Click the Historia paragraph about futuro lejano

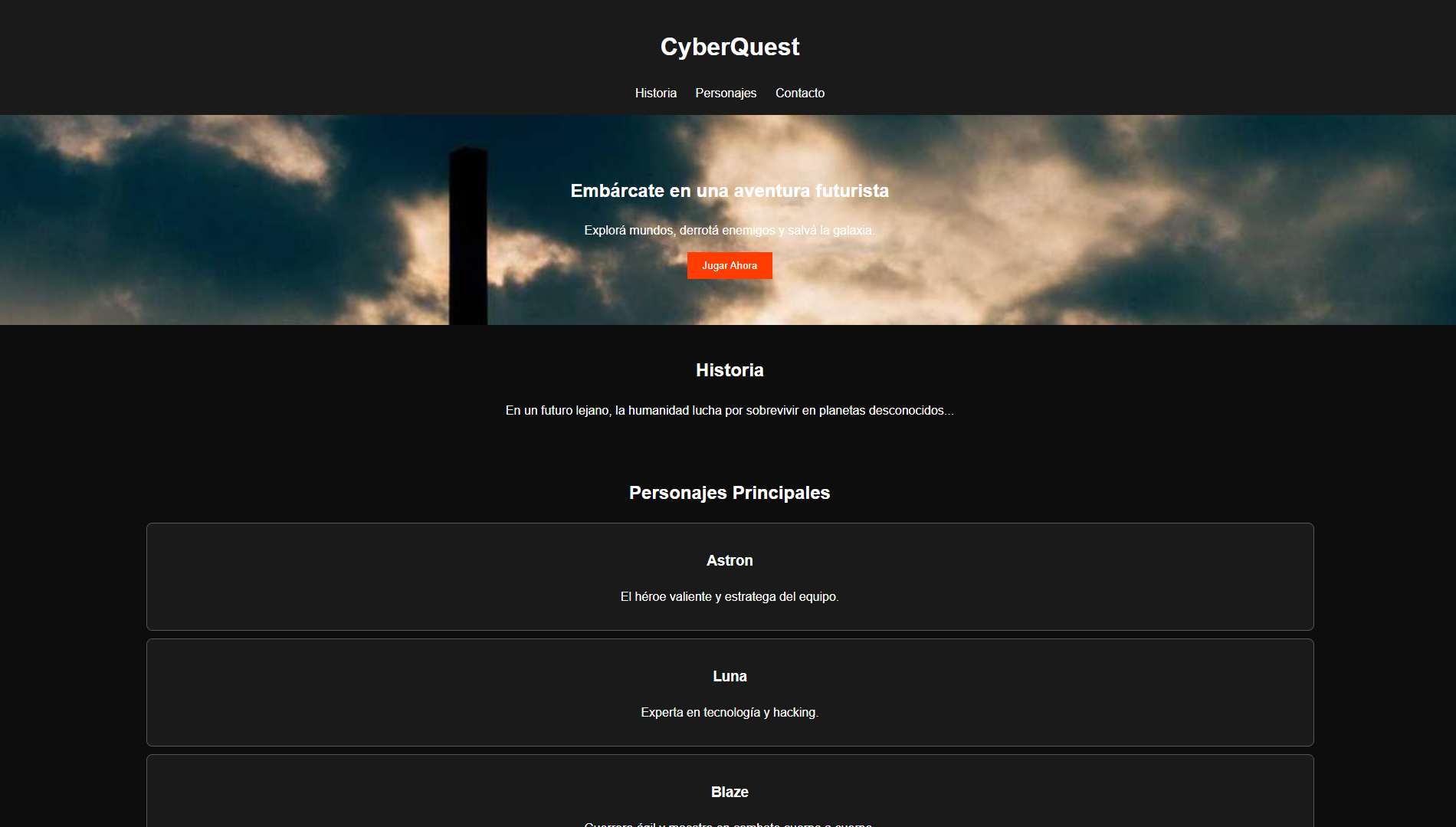tap(730, 411)
